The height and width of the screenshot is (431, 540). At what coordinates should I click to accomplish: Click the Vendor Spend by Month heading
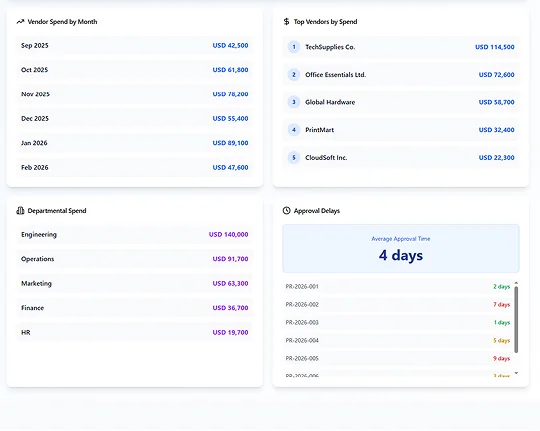pos(62,22)
